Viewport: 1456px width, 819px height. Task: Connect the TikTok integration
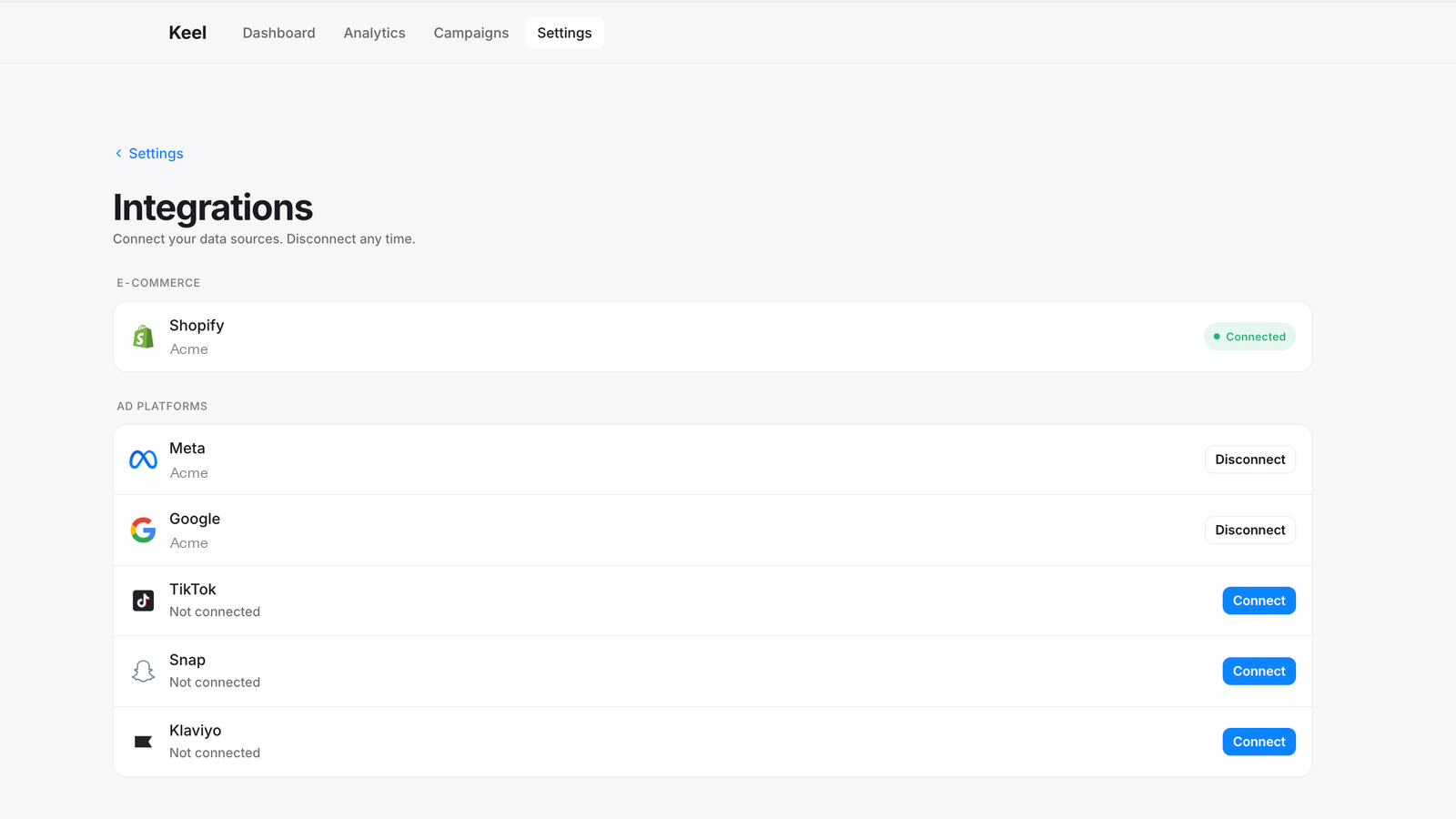point(1259,601)
